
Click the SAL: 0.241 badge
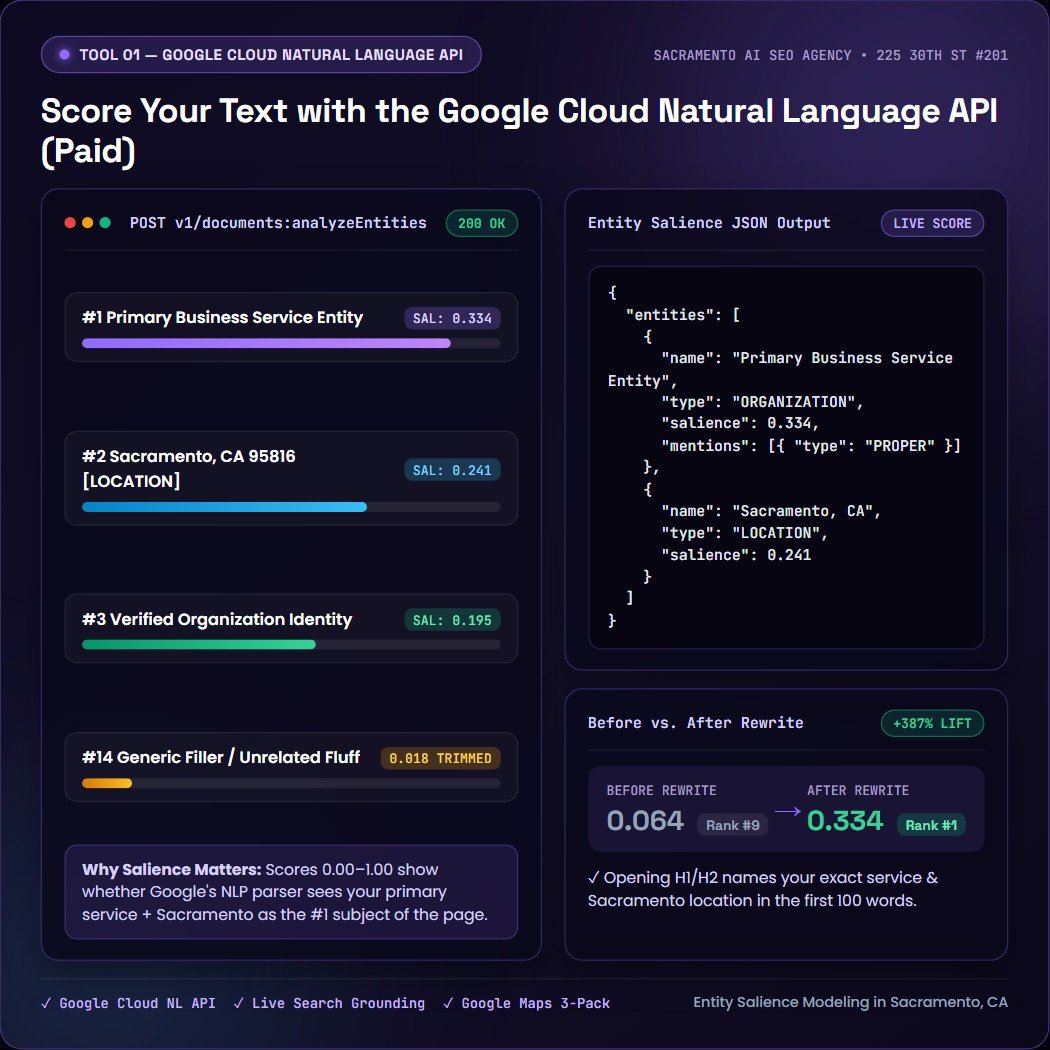(452, 470)
